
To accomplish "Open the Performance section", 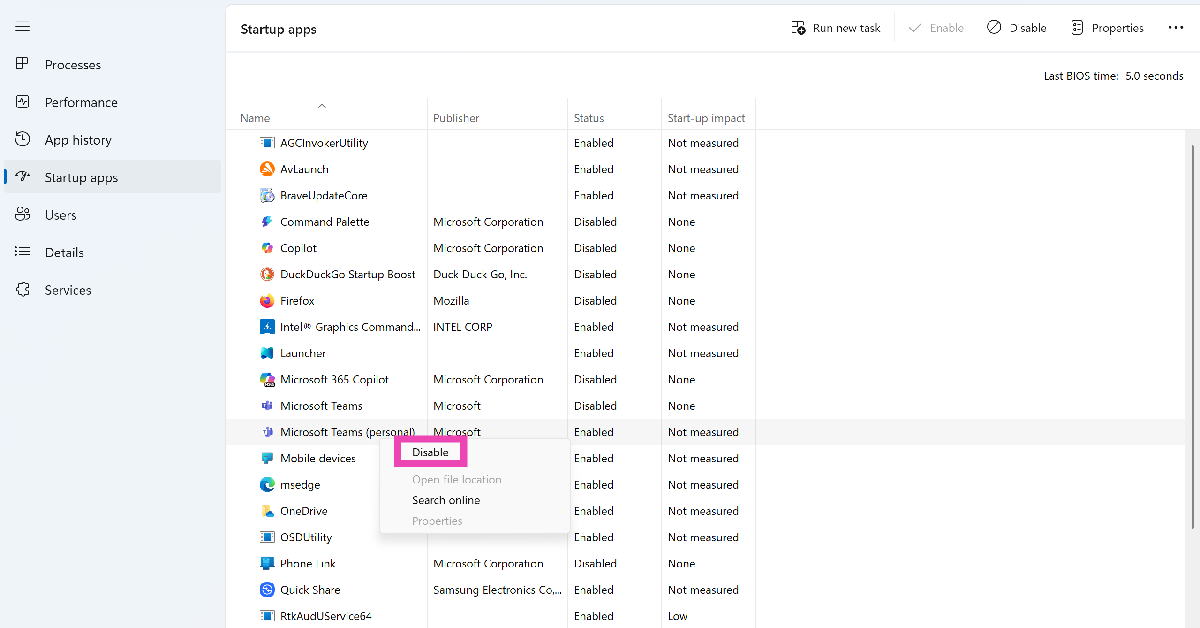I will [80, 102].
